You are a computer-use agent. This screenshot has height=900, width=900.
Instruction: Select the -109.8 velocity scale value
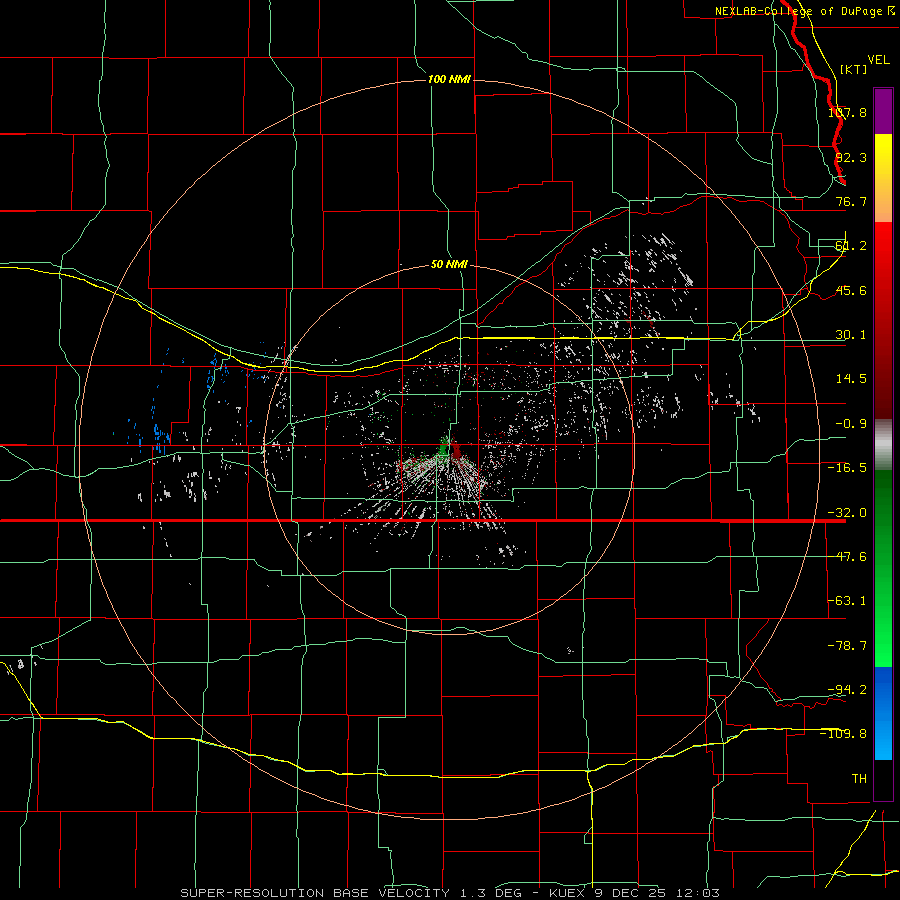pyautogui.click(x=844, y=734)
